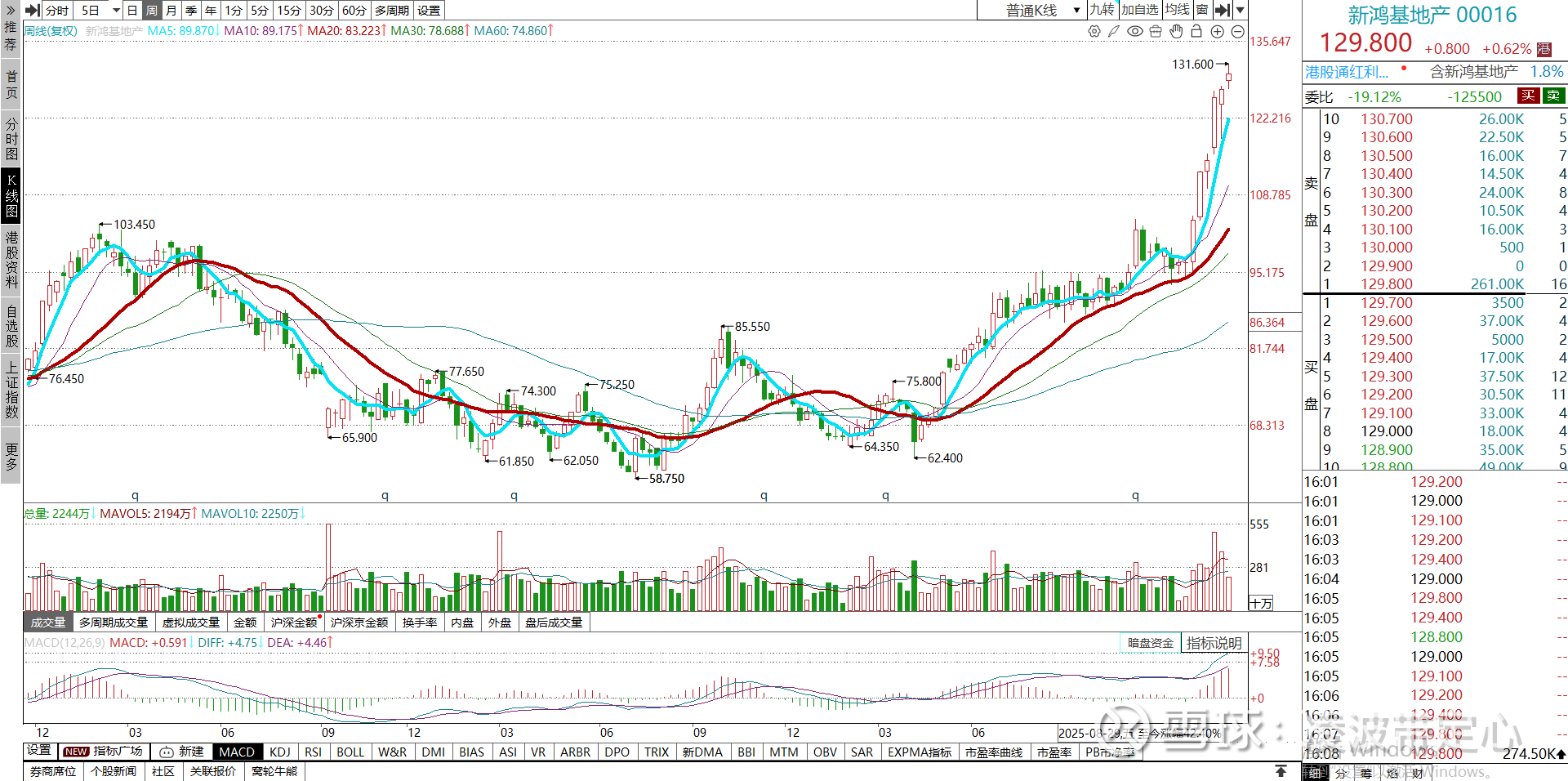The image size is (1568, 781).
Task: Switch to 多周期成交量 tab
Action: pos(114,623)
